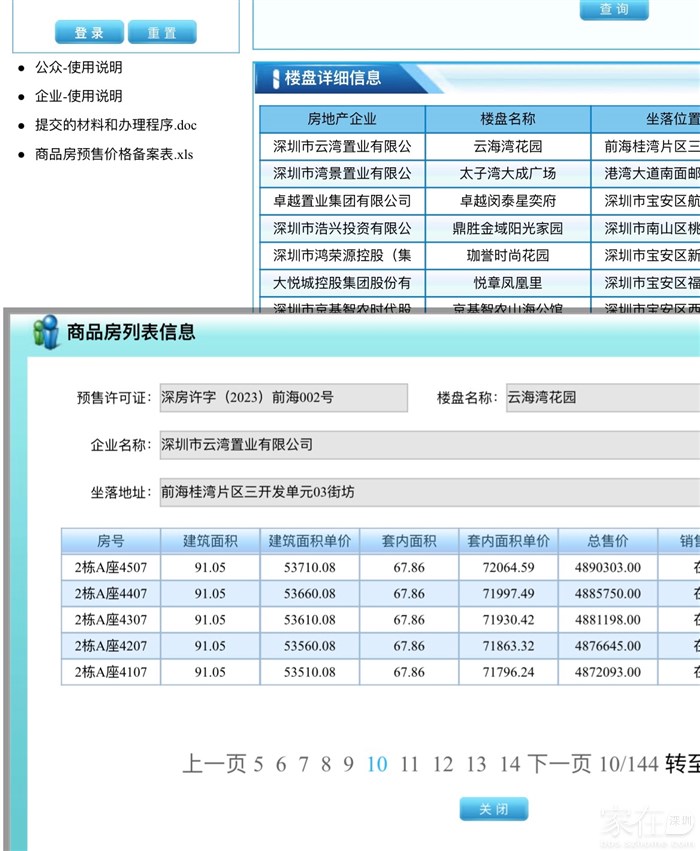Click the 商品房列表信息 people icon
The image size is (700, 851).
click(x=46, y=332)
